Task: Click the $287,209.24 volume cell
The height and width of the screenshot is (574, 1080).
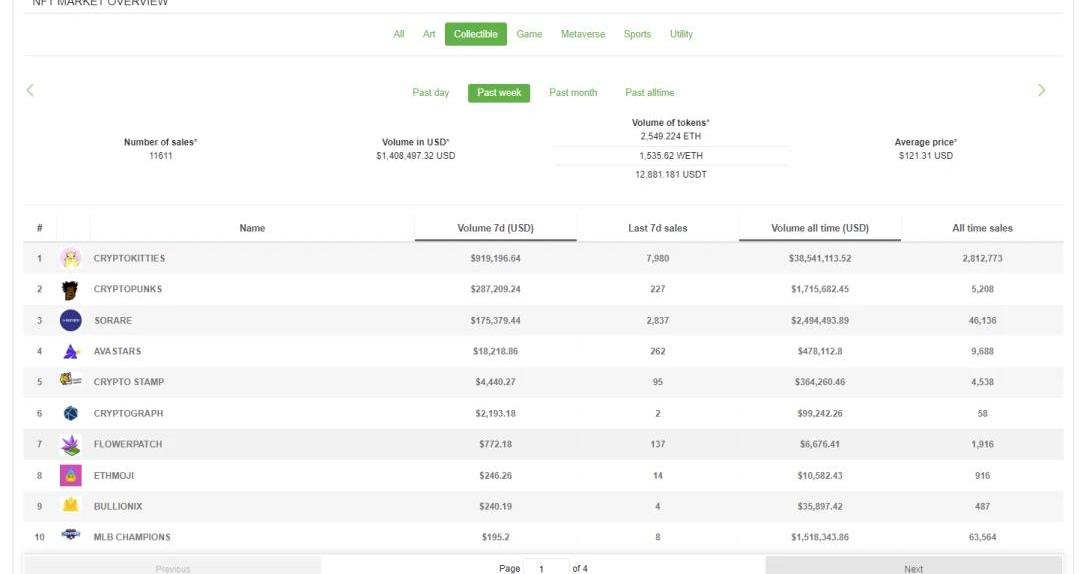Action: 495,289
